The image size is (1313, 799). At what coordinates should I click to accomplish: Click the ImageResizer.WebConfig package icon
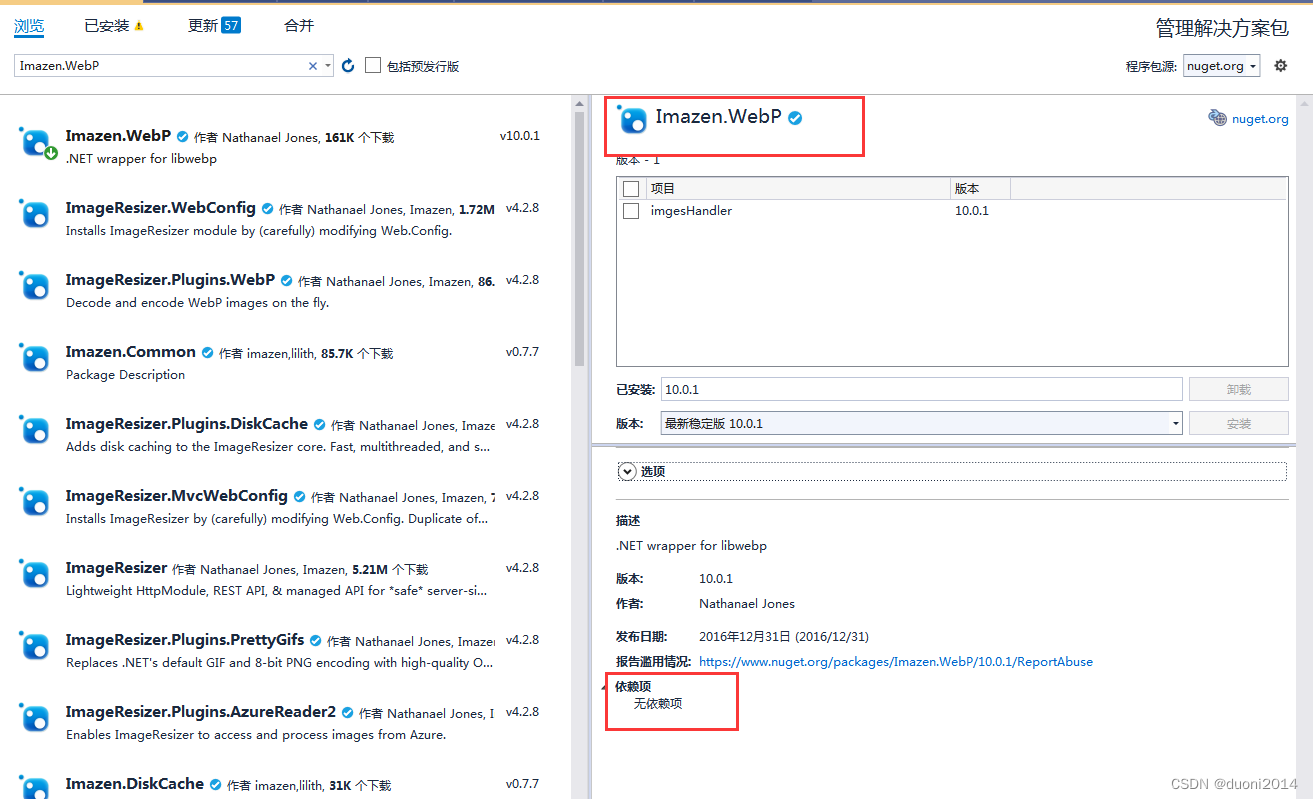(x=35, y=214)
